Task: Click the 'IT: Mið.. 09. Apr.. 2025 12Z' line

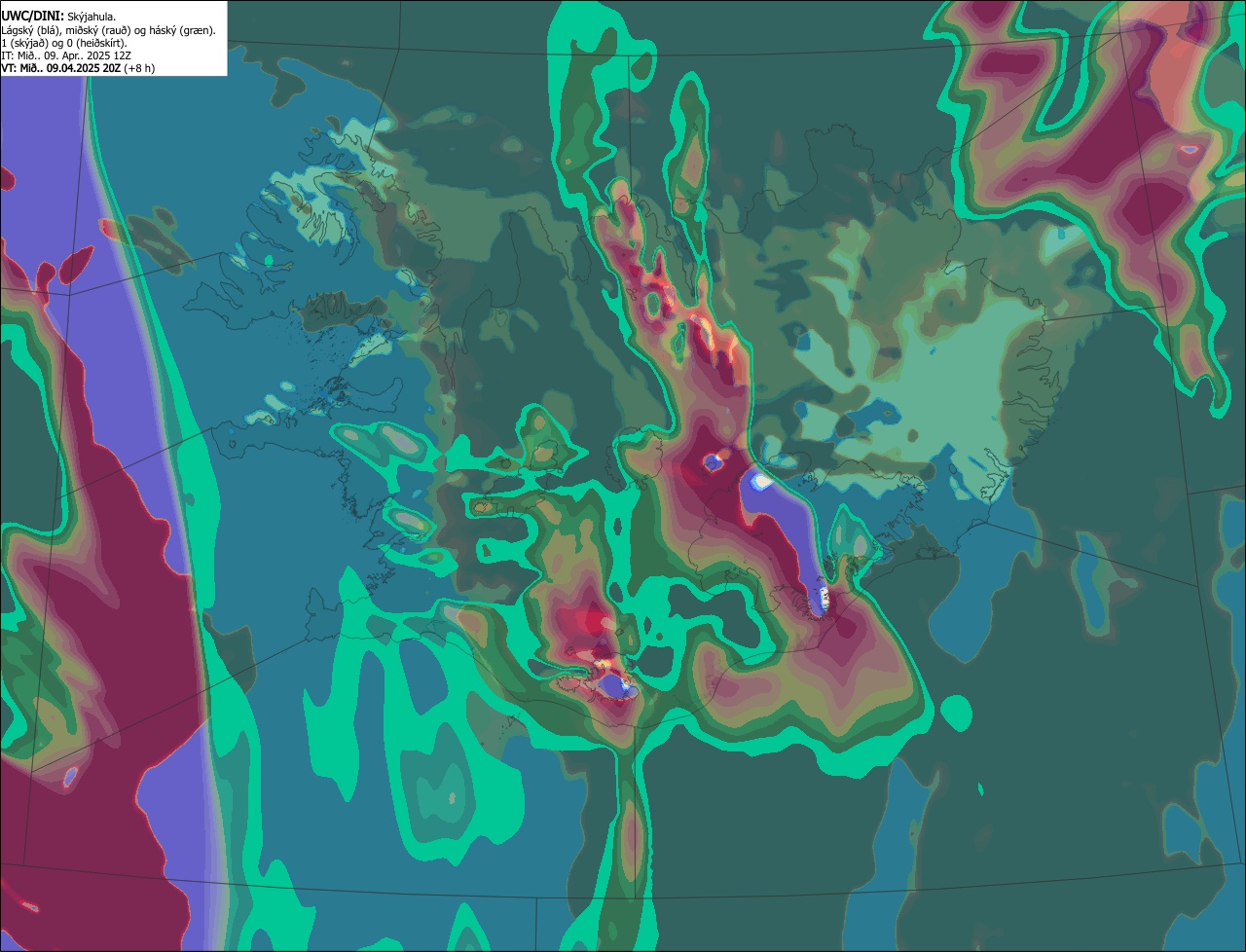Action: pos(66,55)
